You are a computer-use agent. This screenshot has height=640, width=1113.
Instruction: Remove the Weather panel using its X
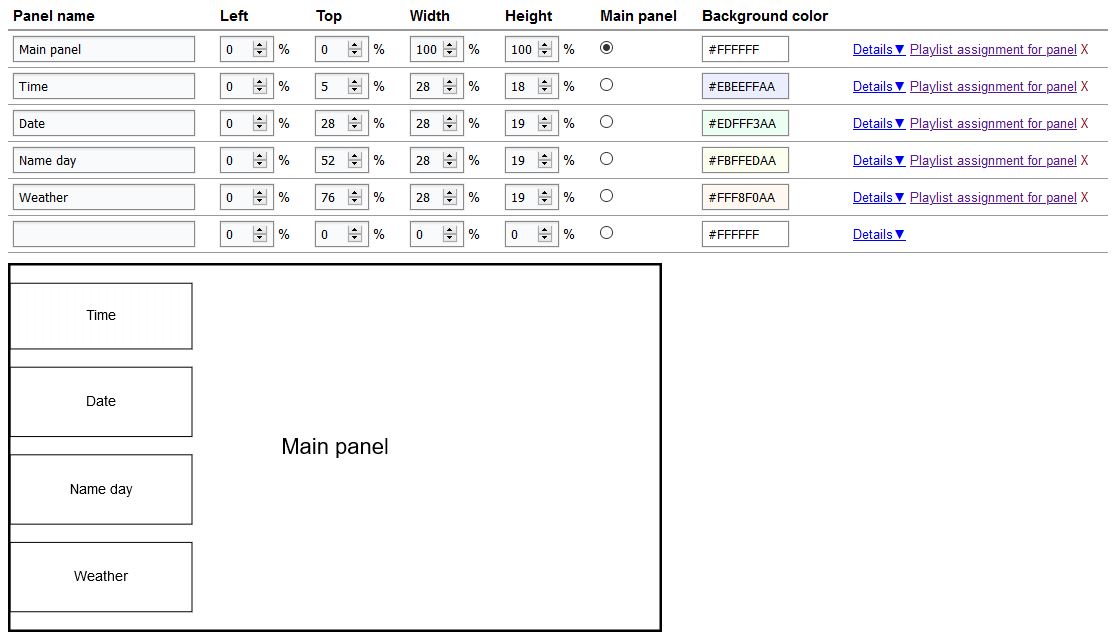coord(1084,197)
